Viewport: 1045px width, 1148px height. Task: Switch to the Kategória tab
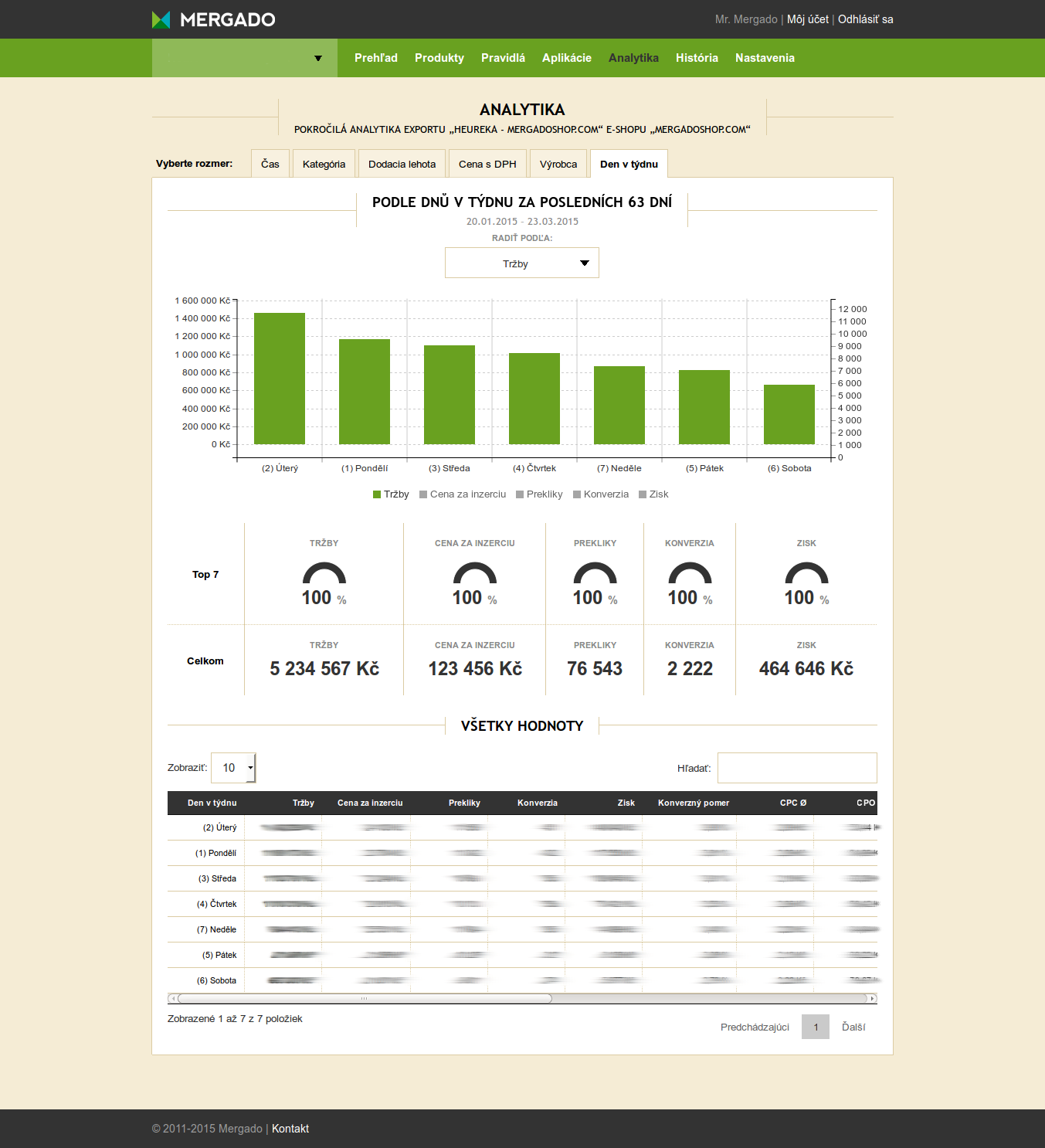[324, 164]
